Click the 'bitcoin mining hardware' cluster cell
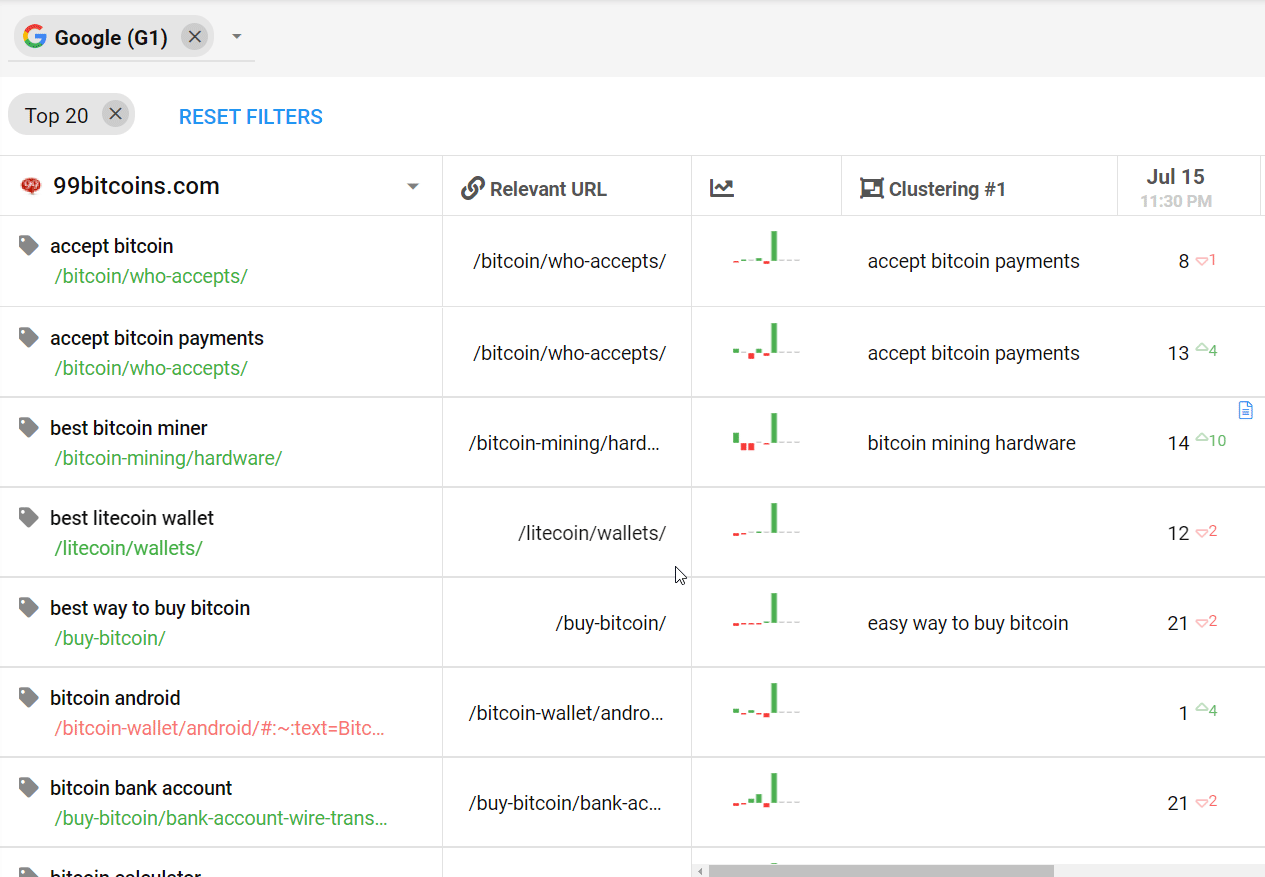This screenshot has width=1265, height=877. [972, 443]
